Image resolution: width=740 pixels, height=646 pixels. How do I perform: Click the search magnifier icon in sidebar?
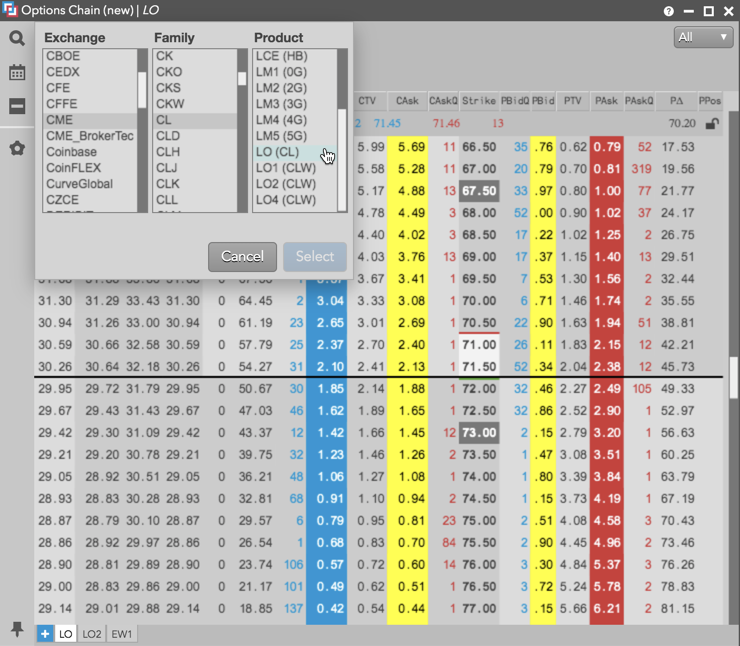[x=17, y=39]
